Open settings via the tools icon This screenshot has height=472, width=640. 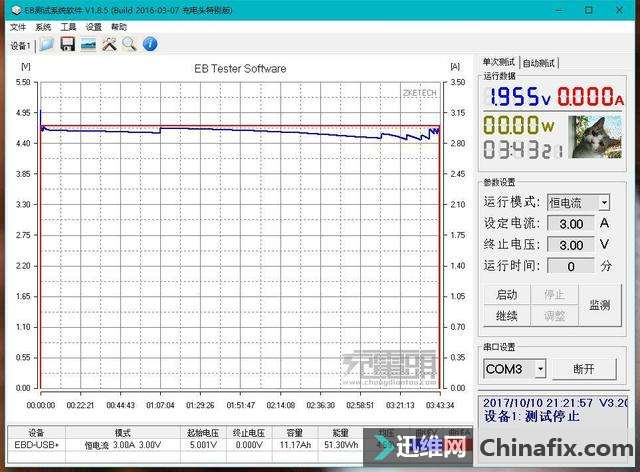point(109,44)
